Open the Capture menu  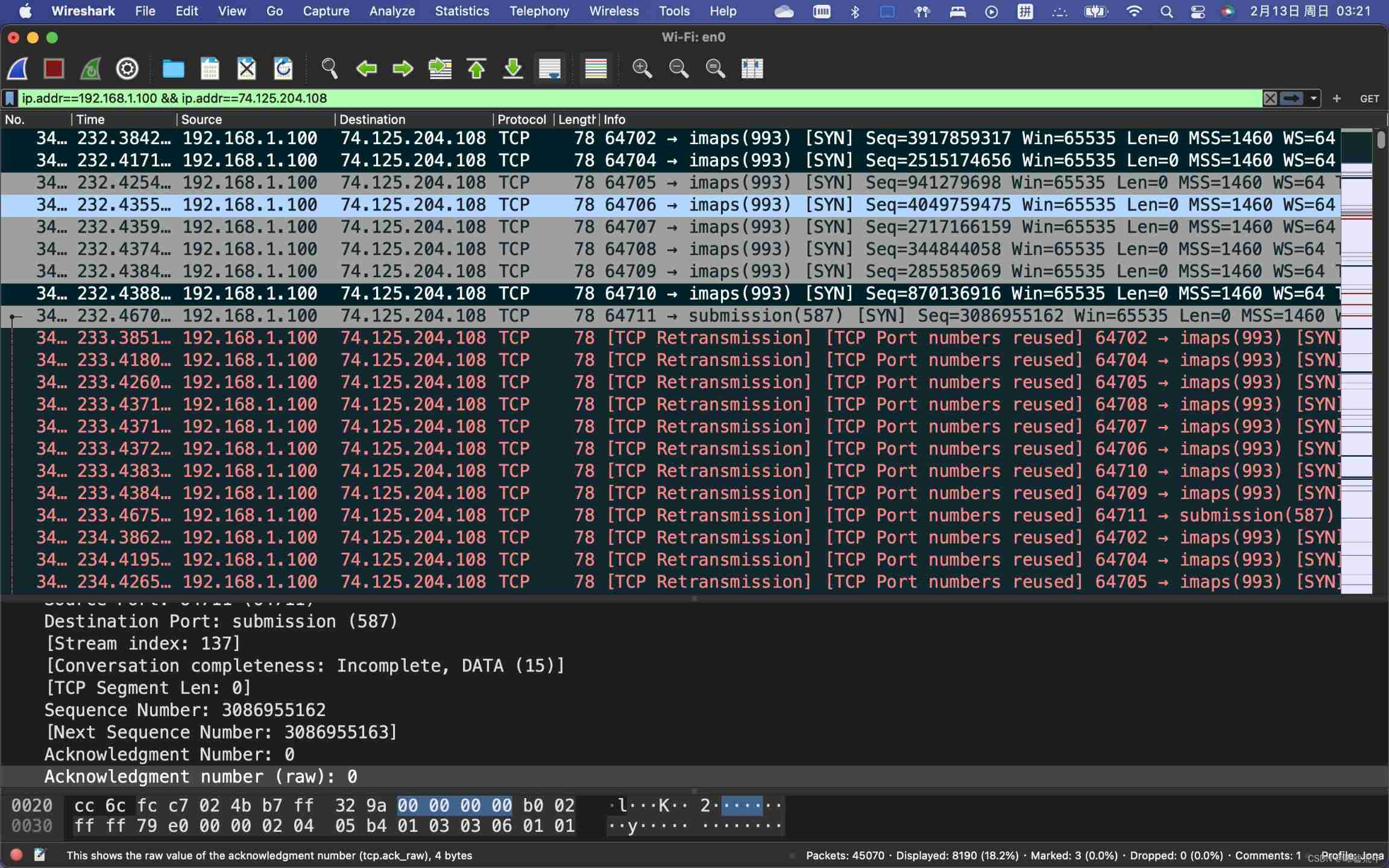326,11
